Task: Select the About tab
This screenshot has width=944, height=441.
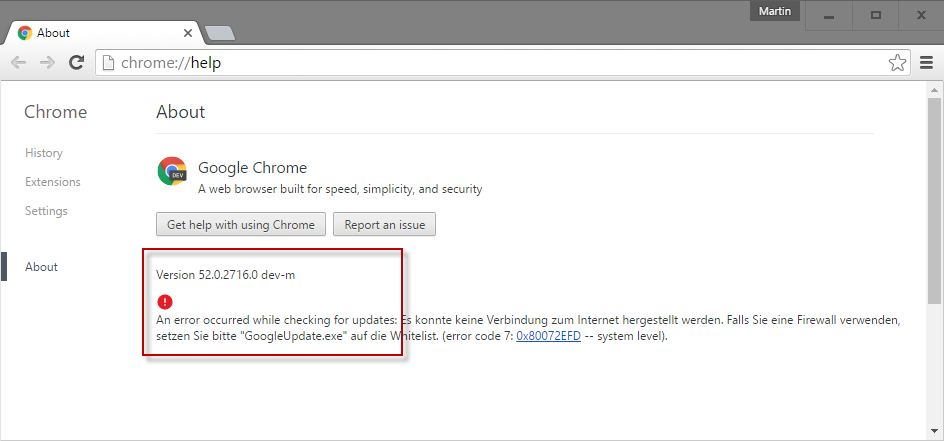Action: pos(105,33)
